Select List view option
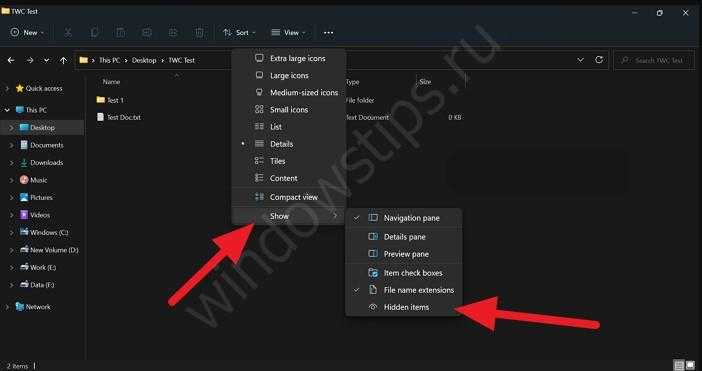 (x=289, y=127)
